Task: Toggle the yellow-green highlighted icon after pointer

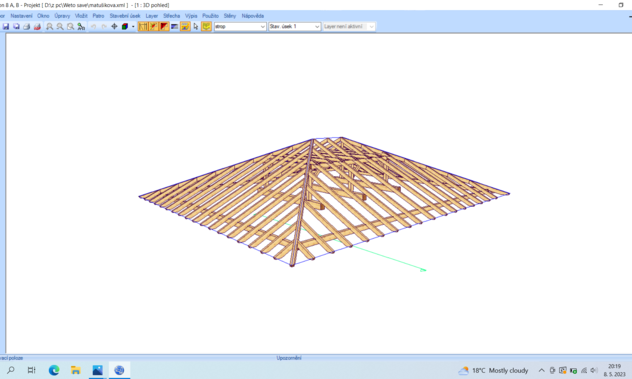Action: 206,27
